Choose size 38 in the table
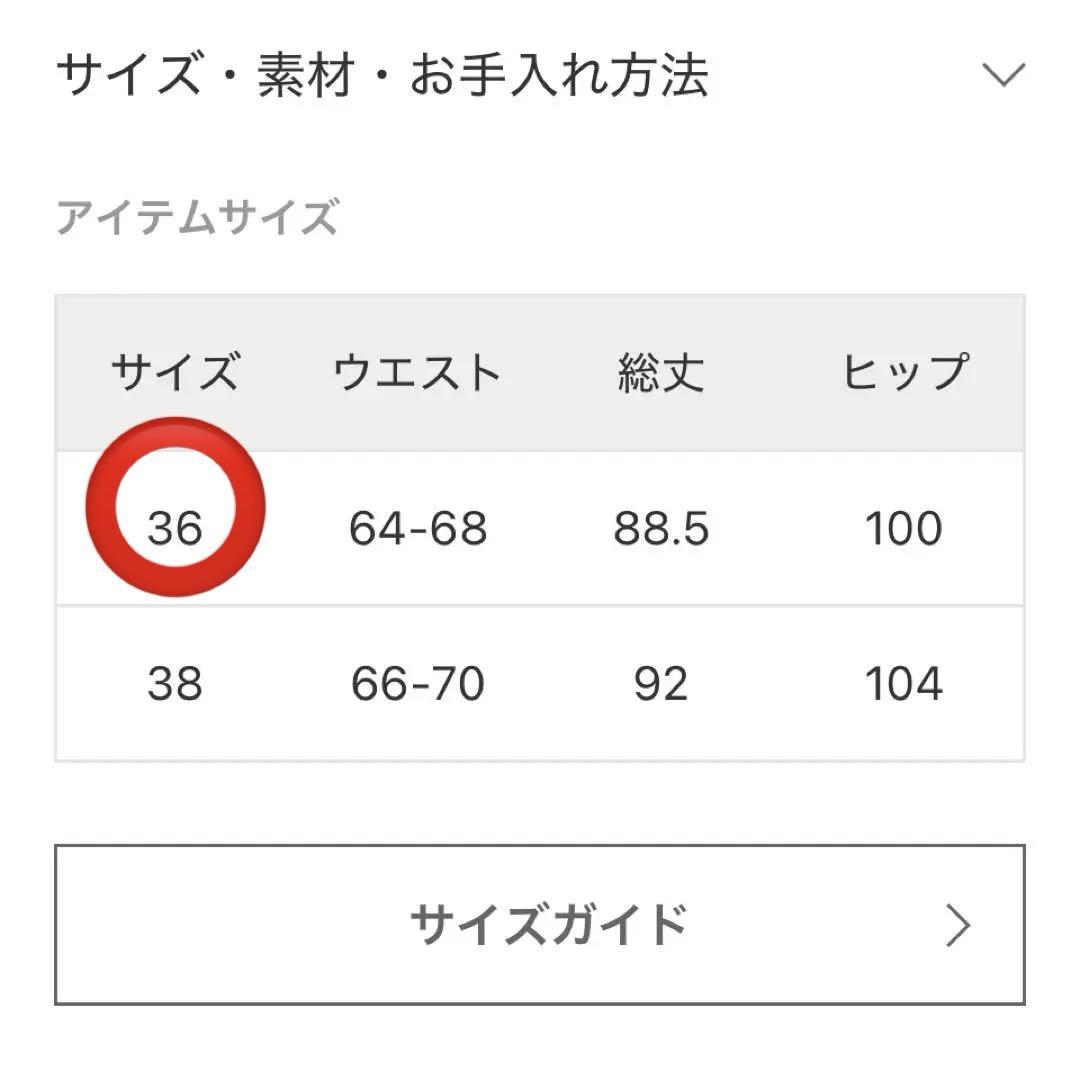Screen dimensions: 1080x1080 [175, 684]
